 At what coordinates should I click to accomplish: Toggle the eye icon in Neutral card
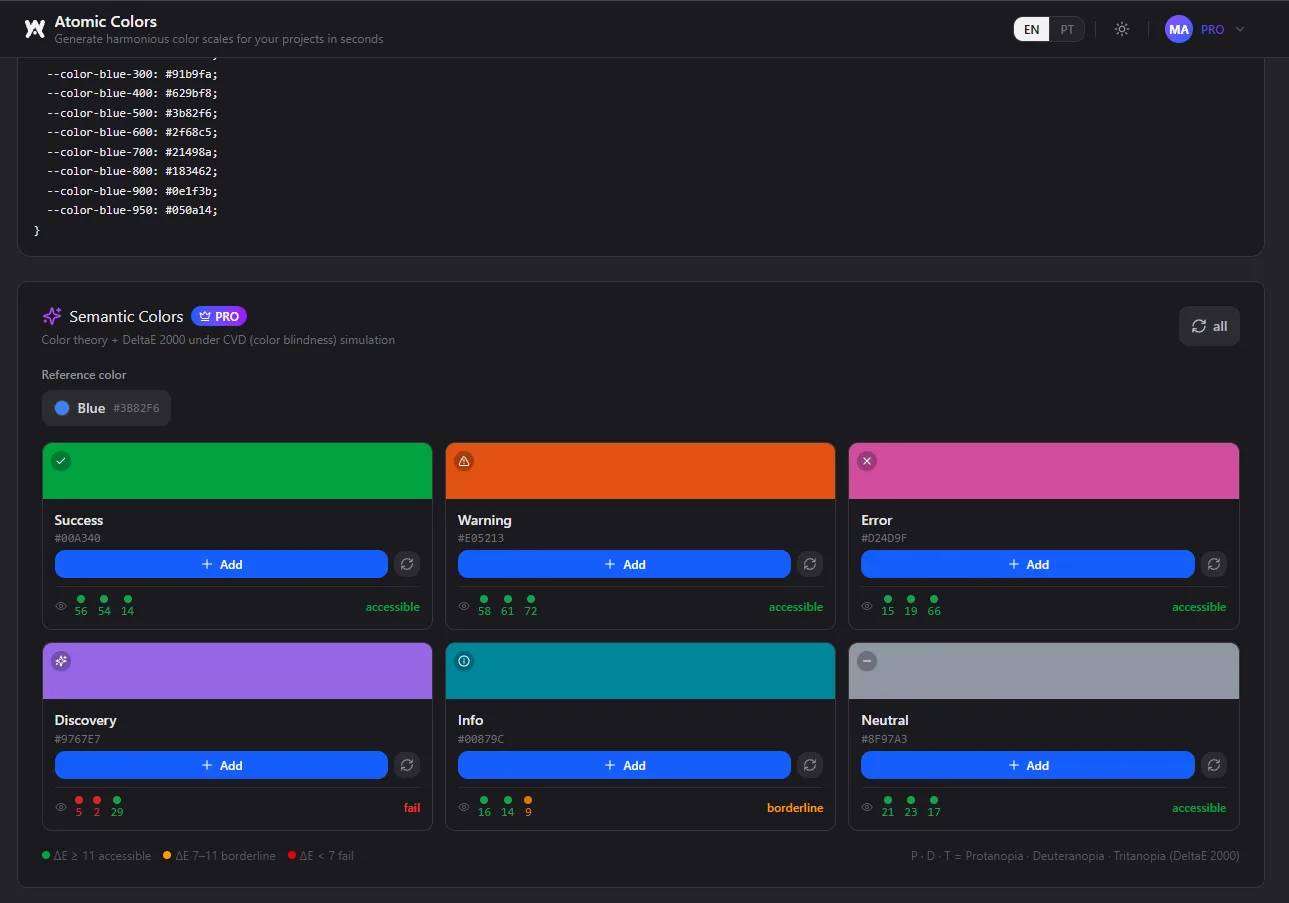coord(867,807)
